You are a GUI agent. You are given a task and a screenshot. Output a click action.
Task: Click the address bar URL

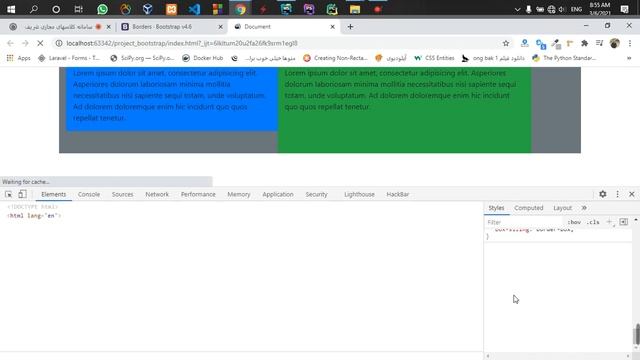point(182,43)
